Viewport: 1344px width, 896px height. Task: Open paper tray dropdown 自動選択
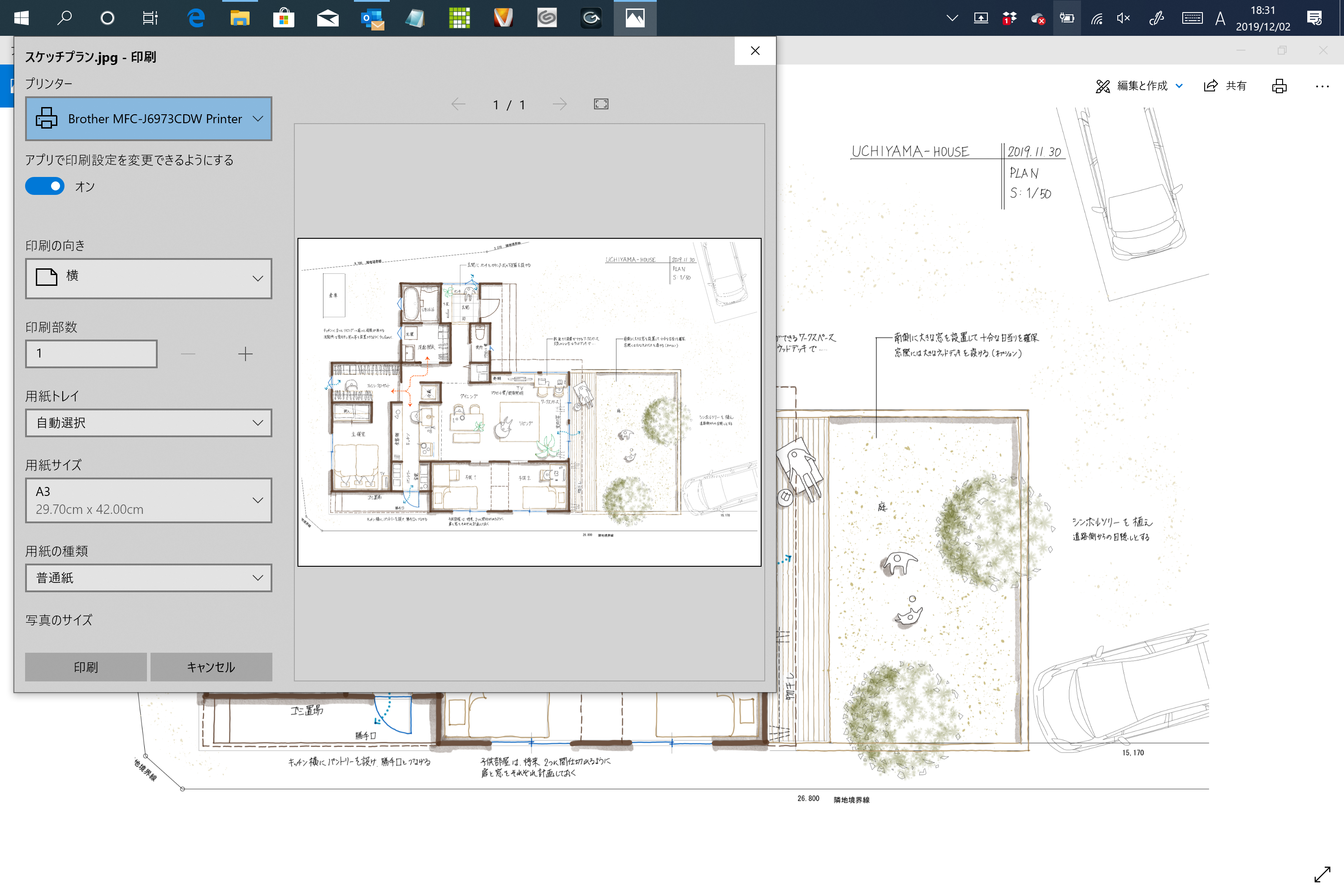[149, 423]
